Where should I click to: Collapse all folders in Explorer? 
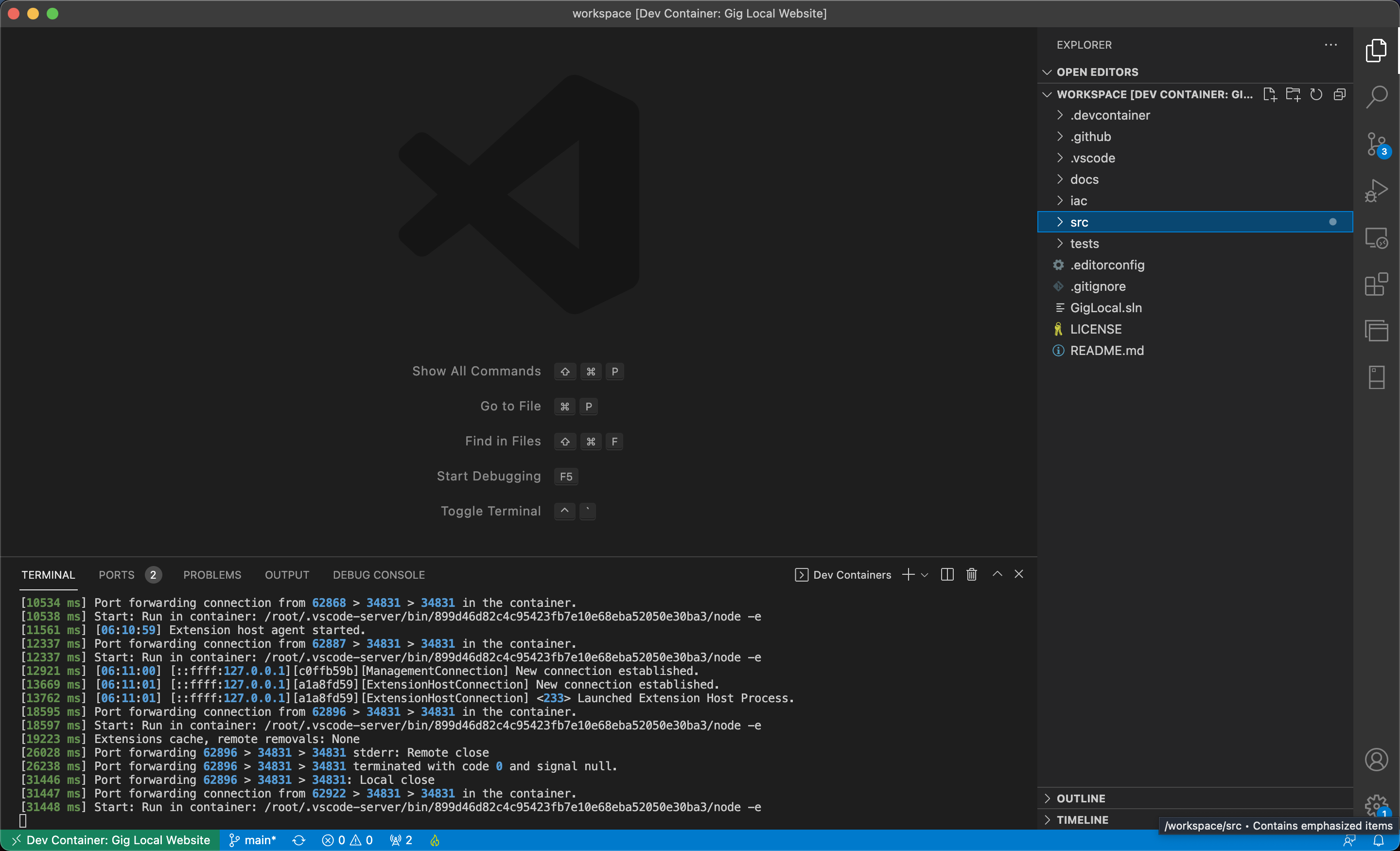pyautogui.click(x=1339, y=94)
